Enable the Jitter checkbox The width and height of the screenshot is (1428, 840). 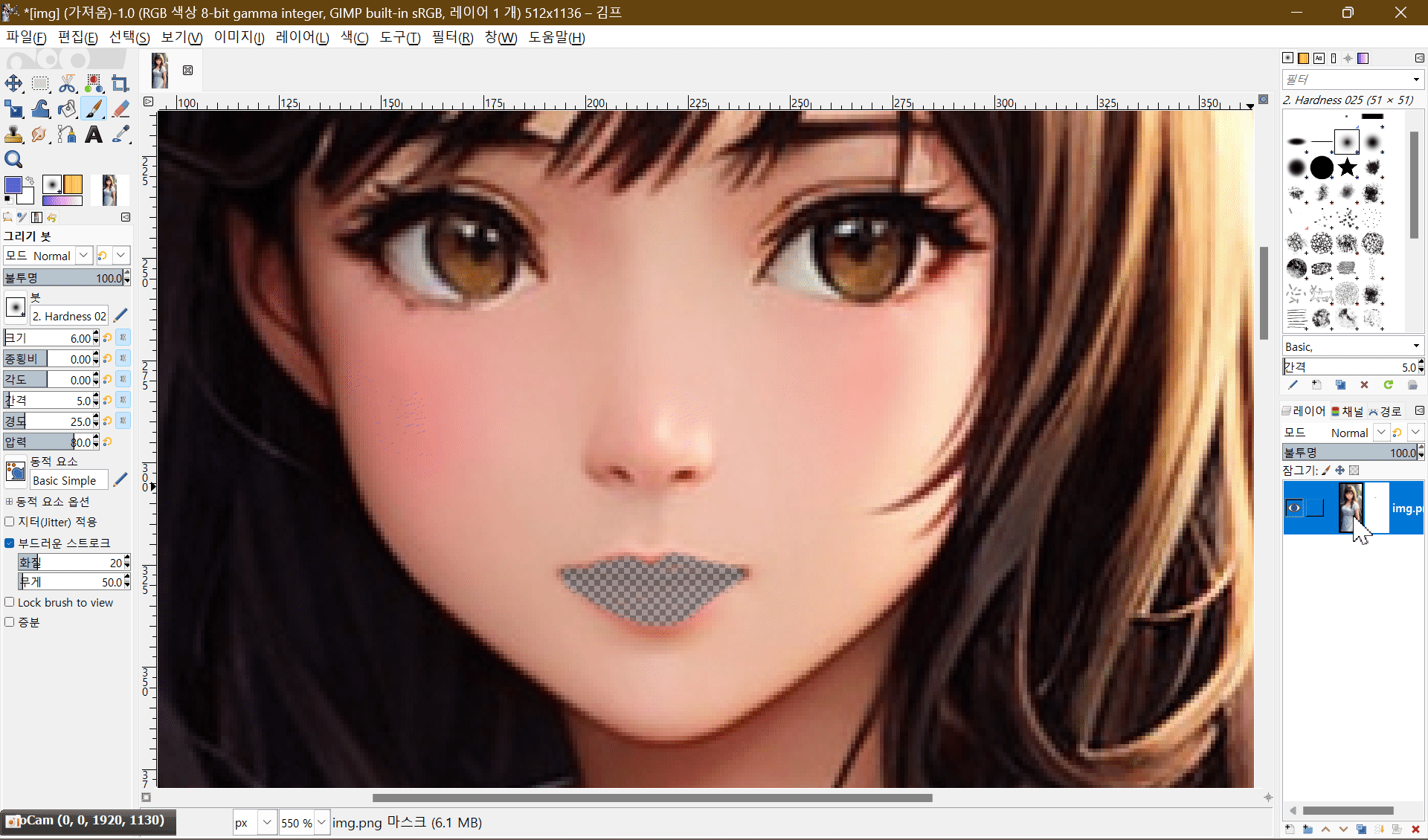10,522
